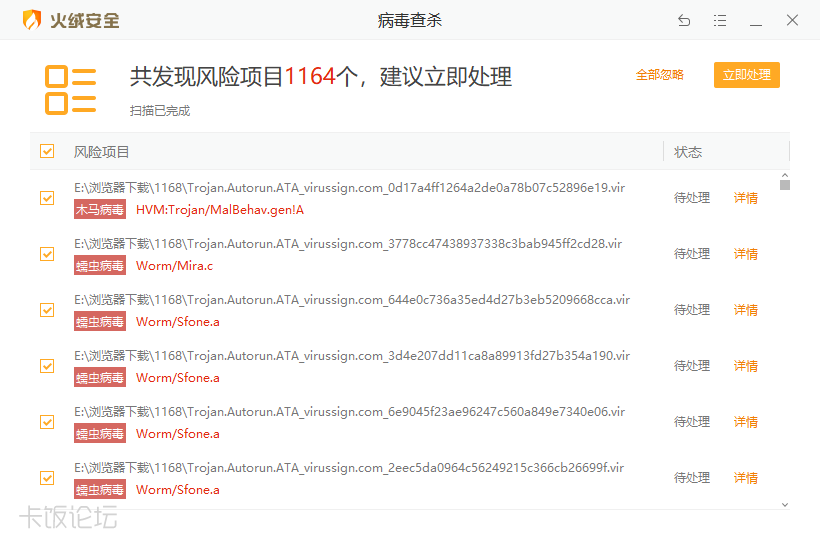Uncheck the HVM:Trojan/MalBehav.gen!A item checkbox

pyautogui.click(x=47, y=198)
